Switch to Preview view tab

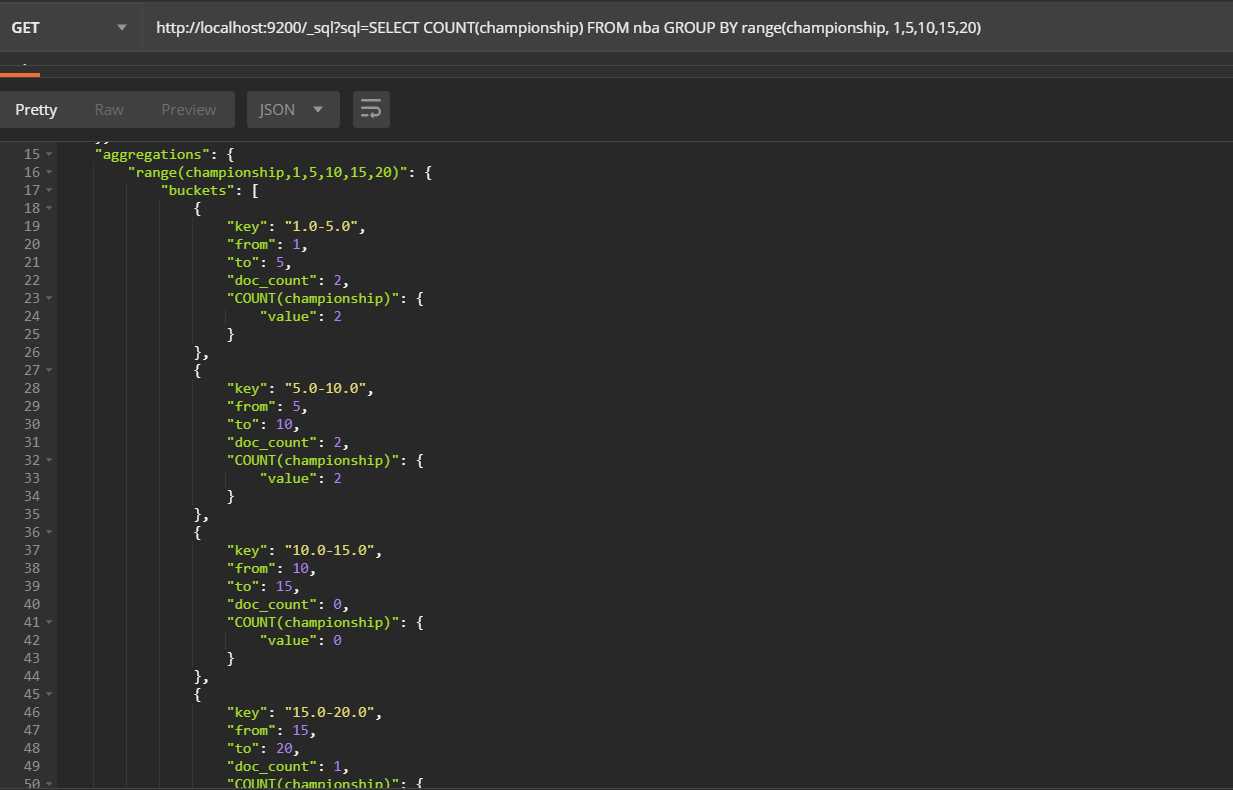point(189,109)
